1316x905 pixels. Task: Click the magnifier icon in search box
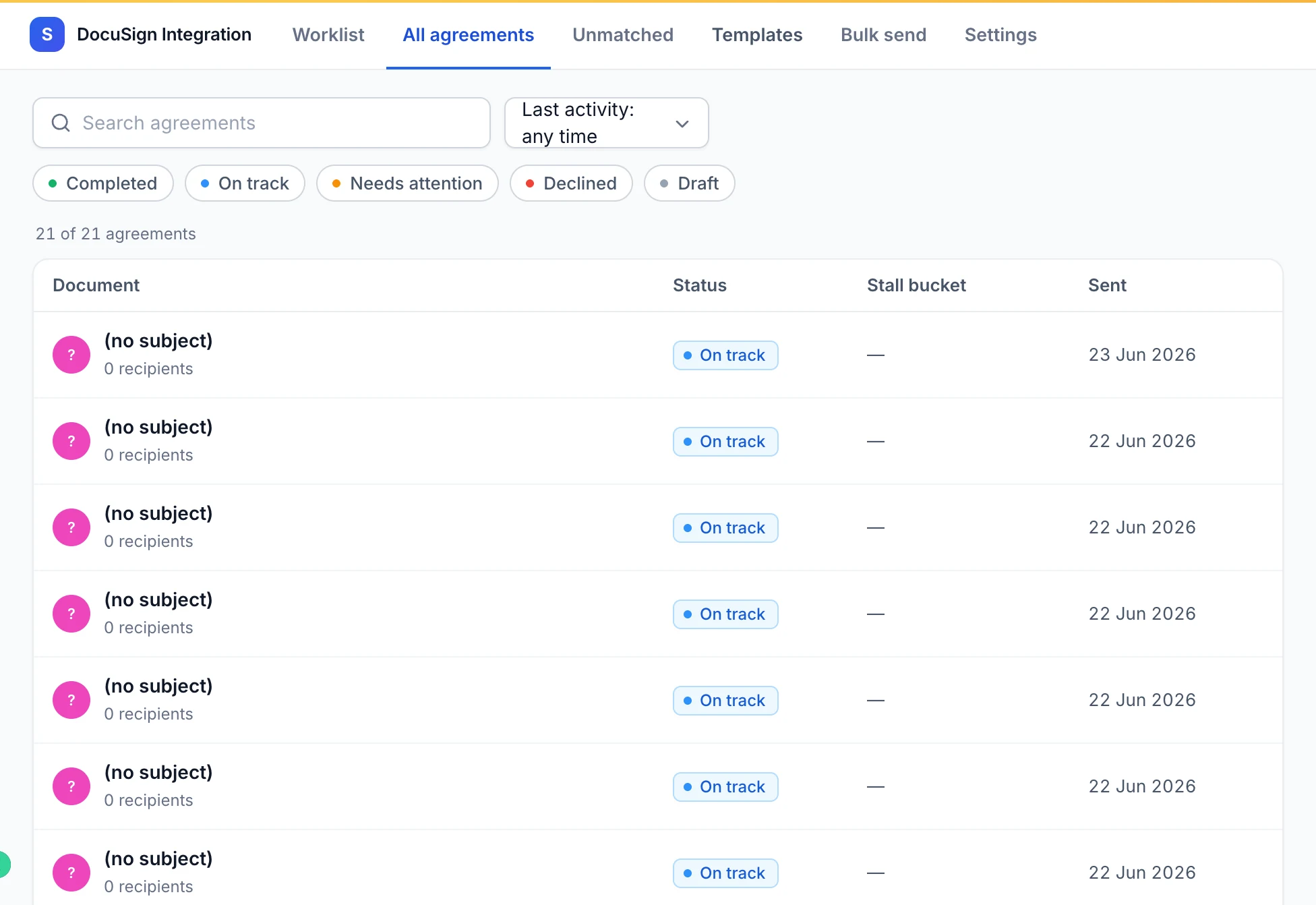pos(61,123)
